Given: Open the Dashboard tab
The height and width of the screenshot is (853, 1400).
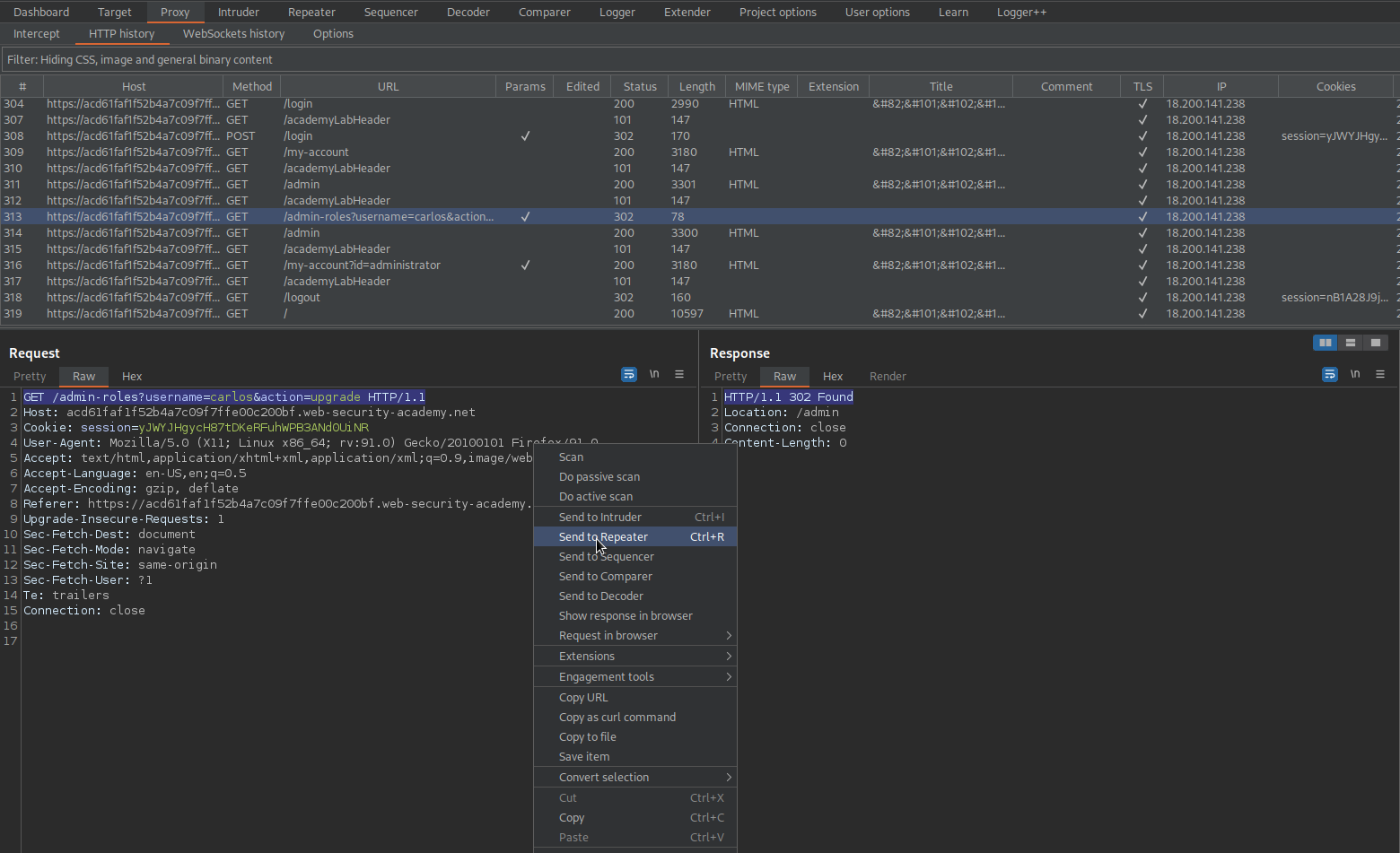Looking at the screenshot, I should [x=41, y=12].
